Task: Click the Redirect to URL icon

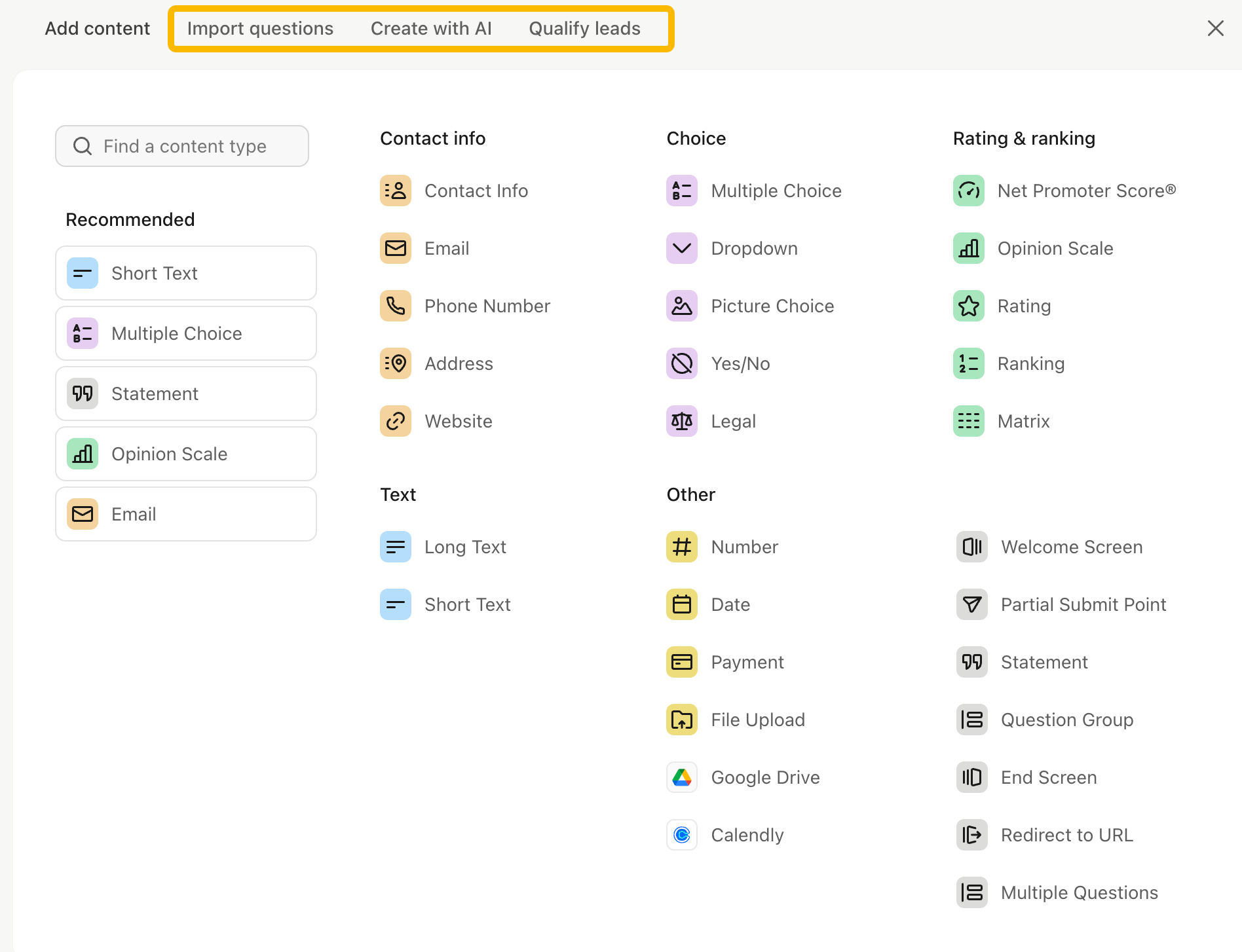Action: [x=972, y=835]
